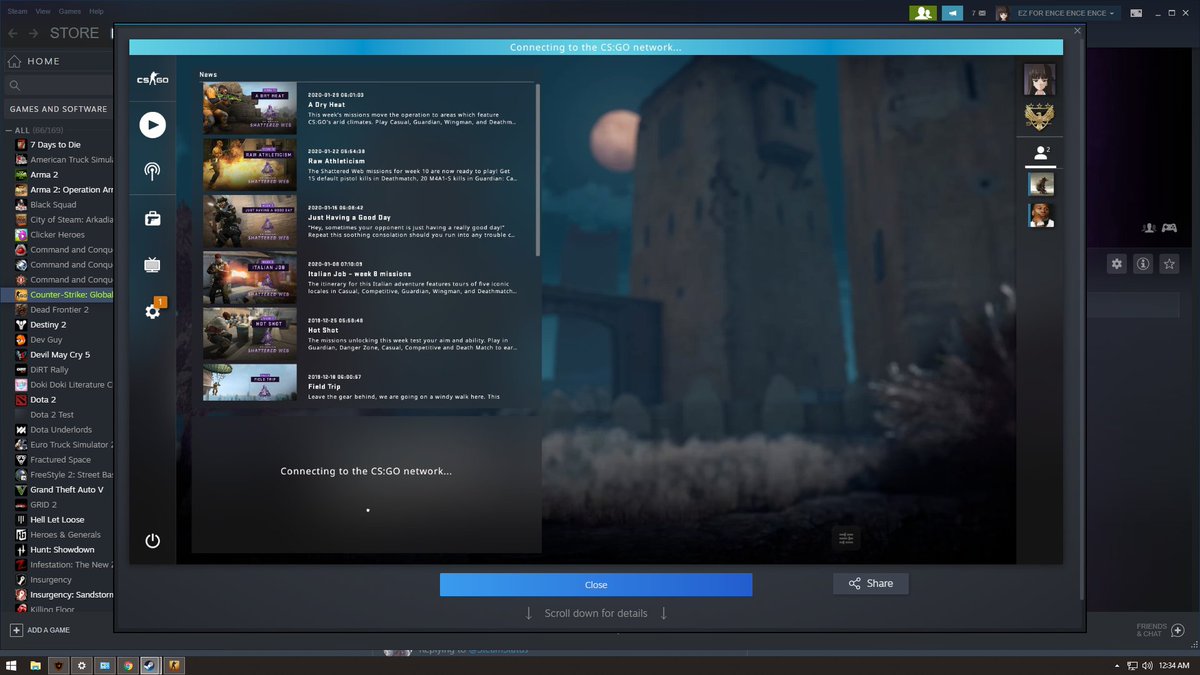The height and width of the screenshot is (675, 1200).
Task: Open the Games menu
Action: [x=70, y=11]
